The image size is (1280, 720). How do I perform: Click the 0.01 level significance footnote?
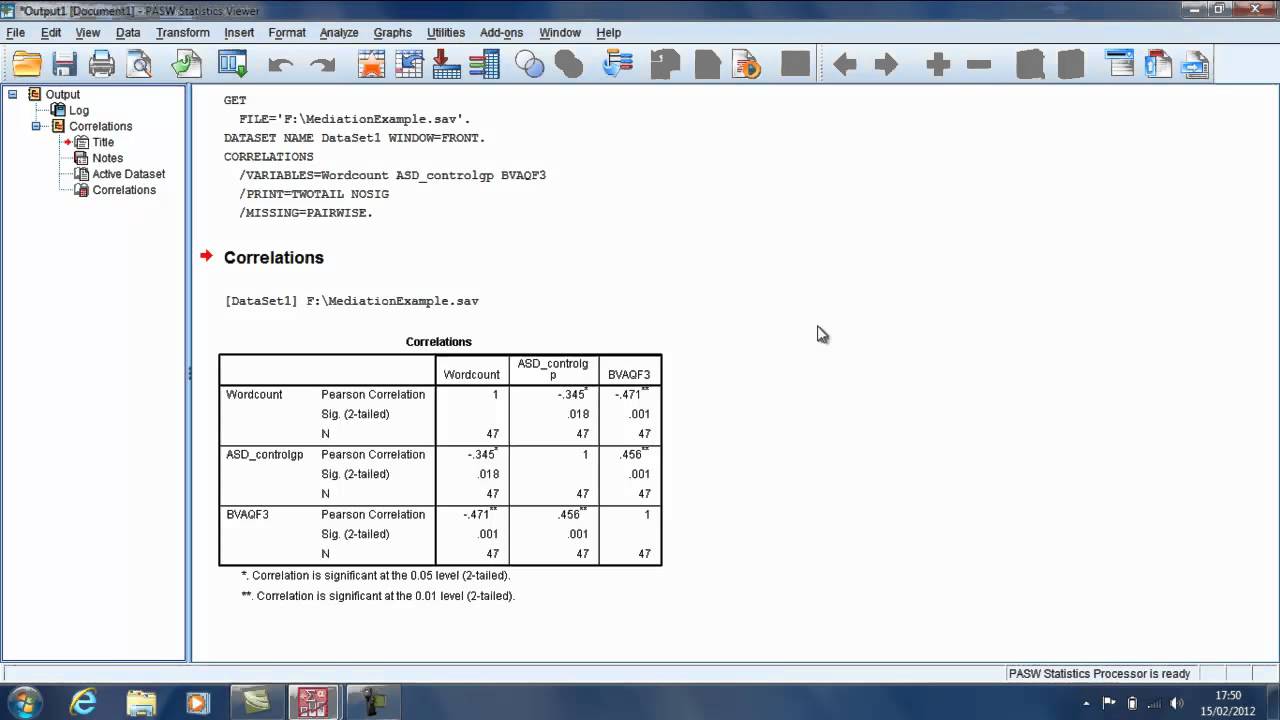(x=378, y=596)
